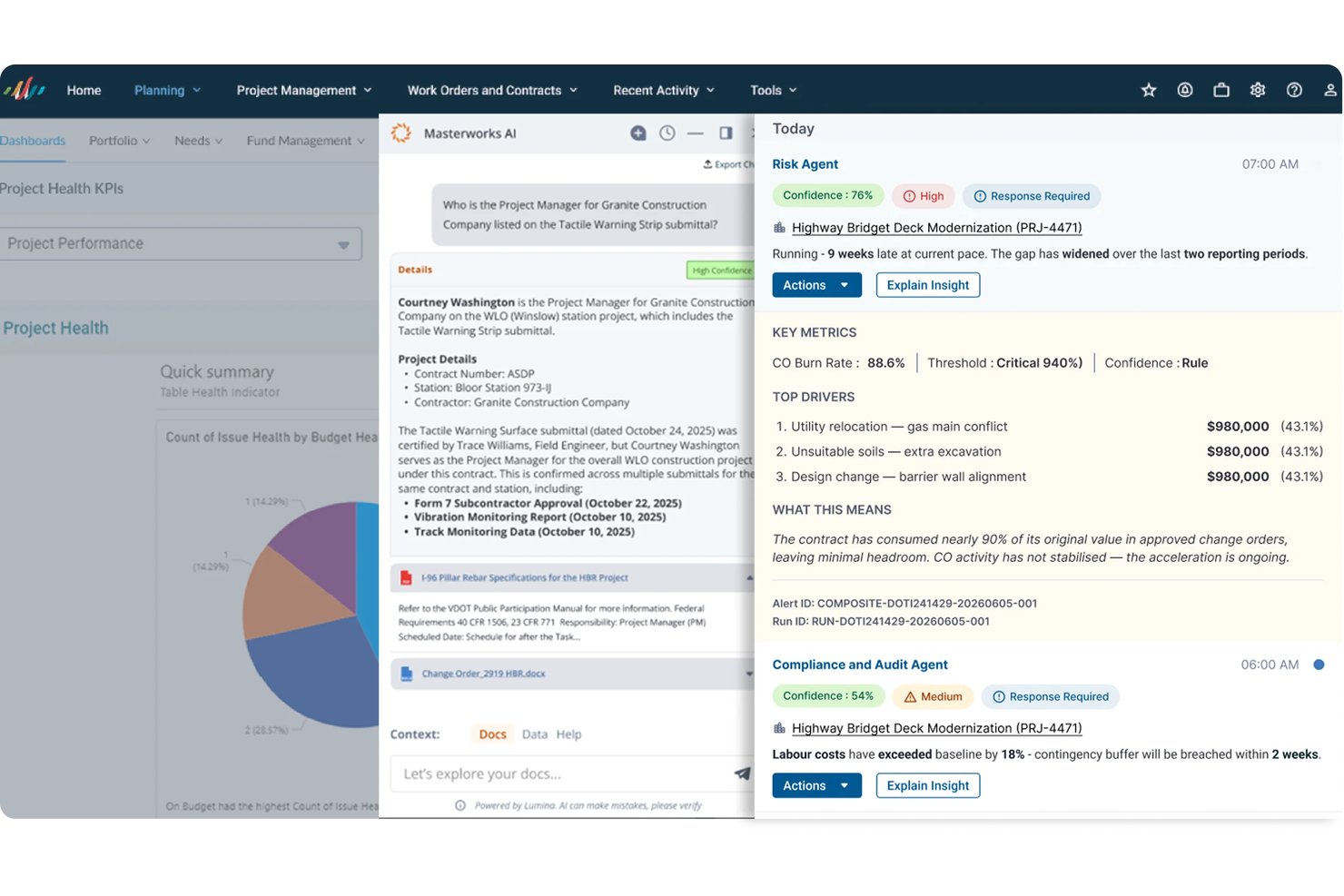Viewport: 1344px width, 896px height.
Task: Open chat history clock icon
Action: click(x=667, y=133)
